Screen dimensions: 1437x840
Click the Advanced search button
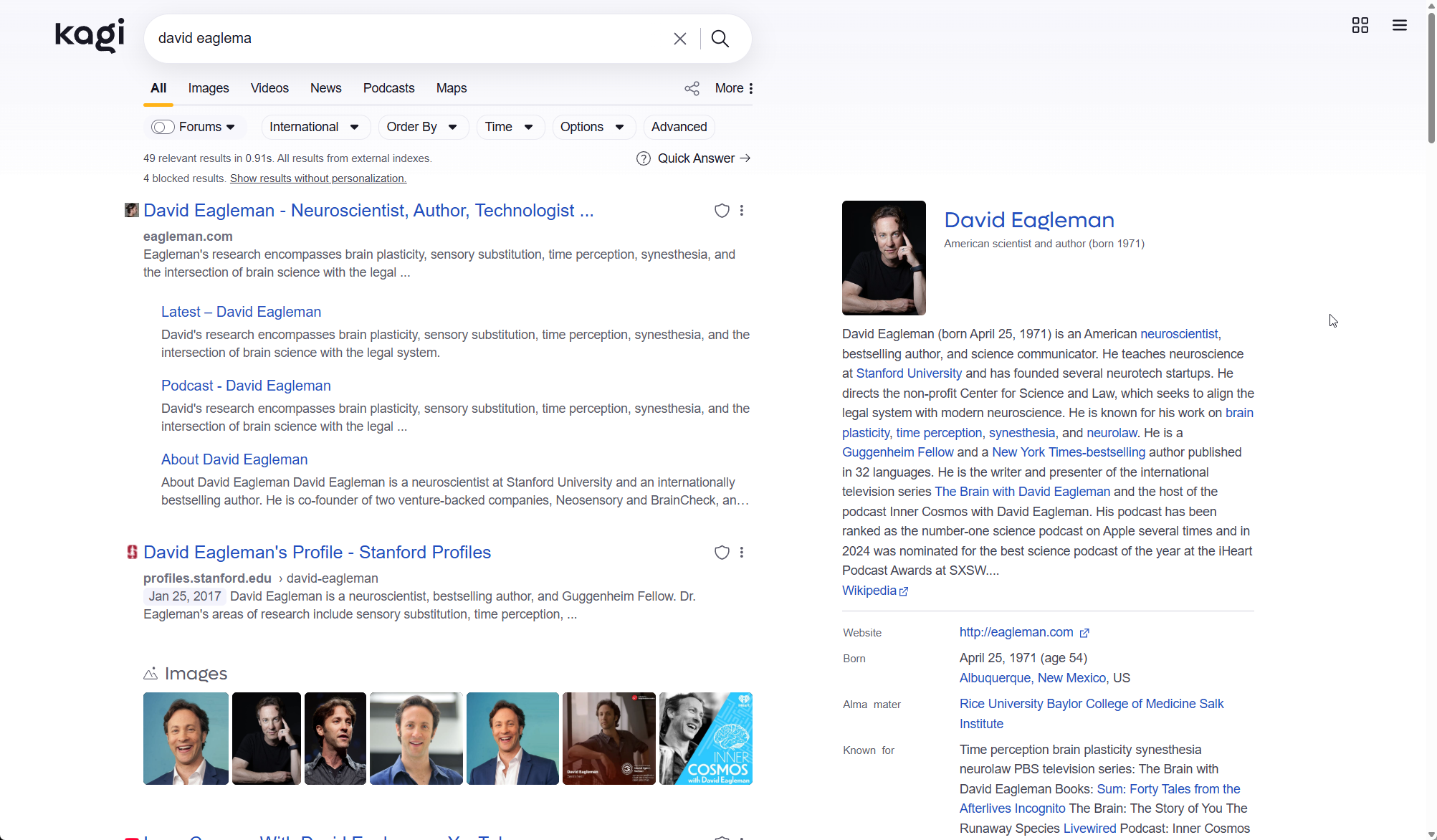coord(679,128)
